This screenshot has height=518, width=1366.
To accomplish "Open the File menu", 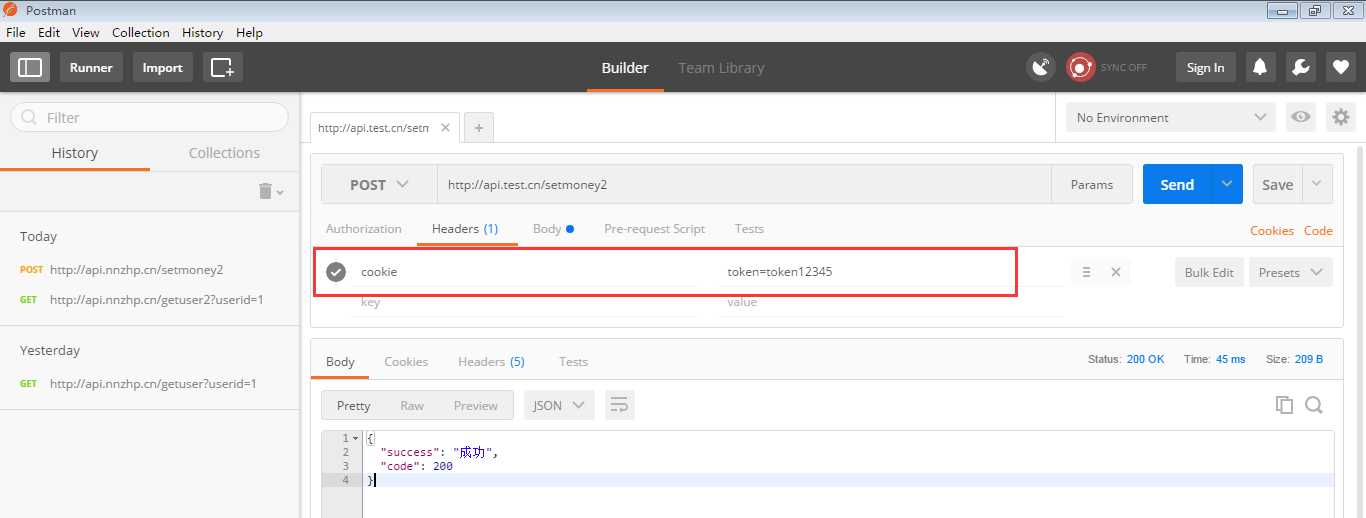I will [16, 32].
